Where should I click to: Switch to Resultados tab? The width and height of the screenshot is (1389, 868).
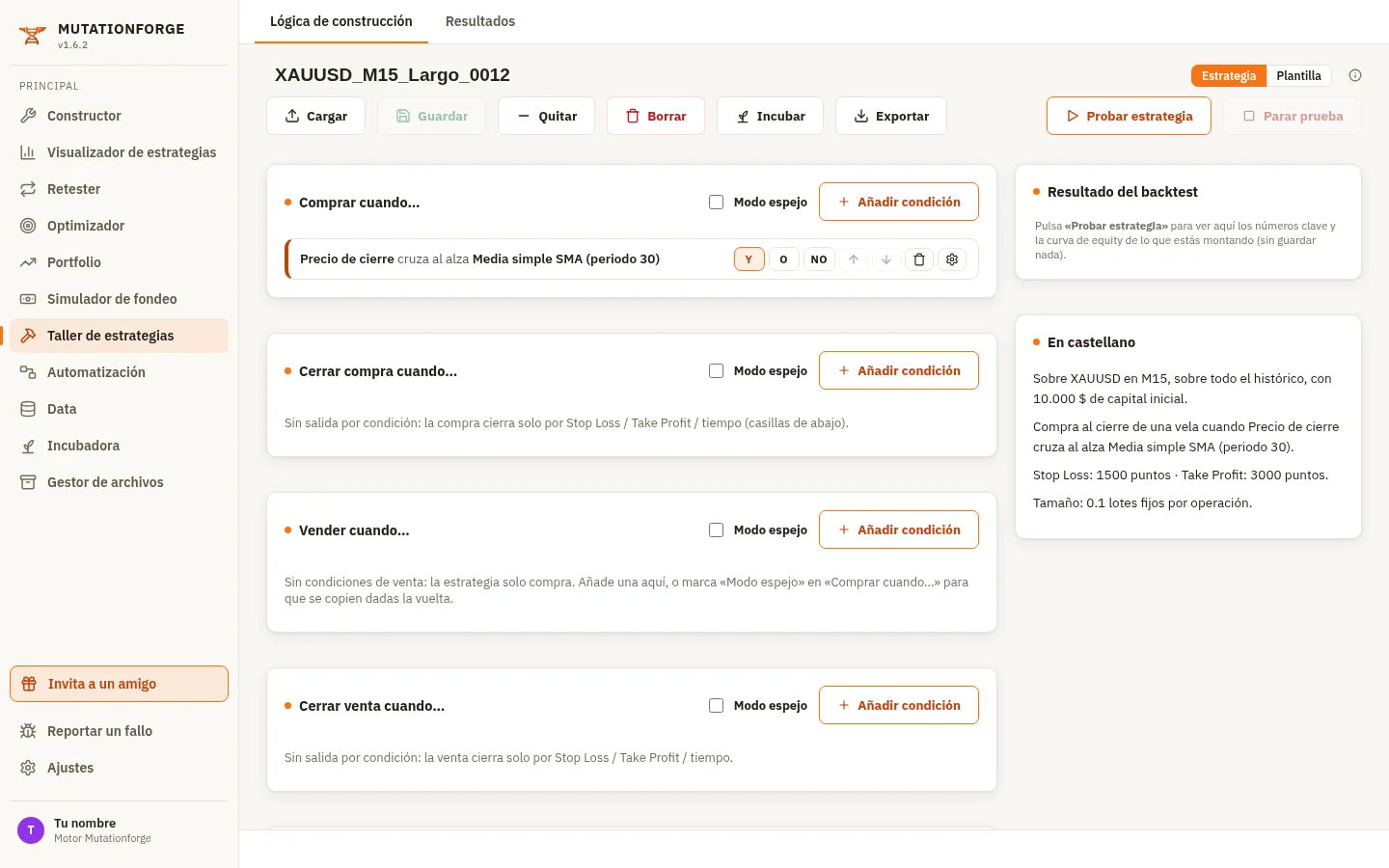point(480,21)
